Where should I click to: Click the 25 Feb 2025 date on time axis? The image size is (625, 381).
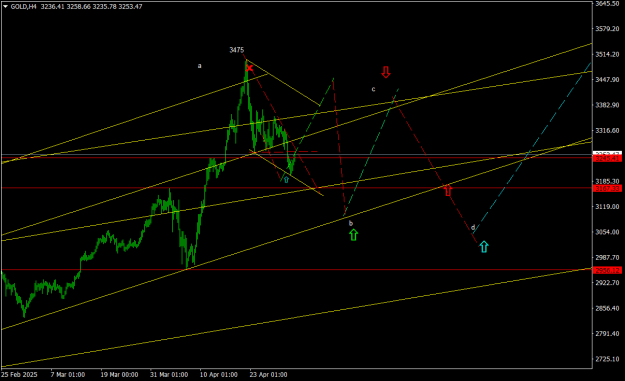pyautogui.click(x=19, y=375)
